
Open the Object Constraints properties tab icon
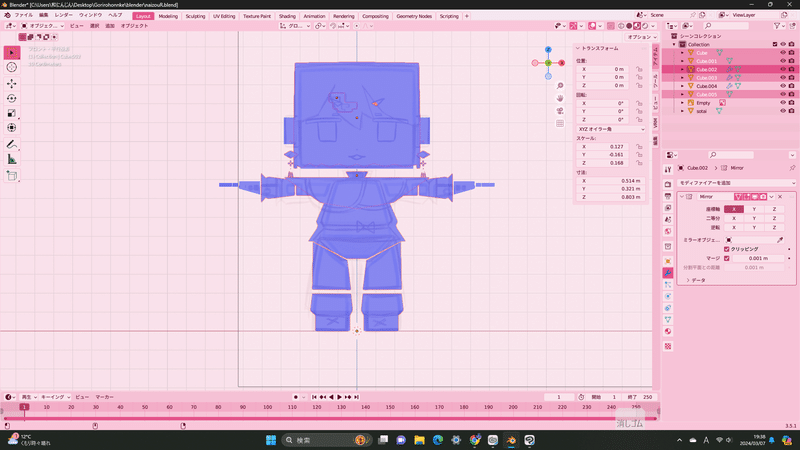coord(668,308)
